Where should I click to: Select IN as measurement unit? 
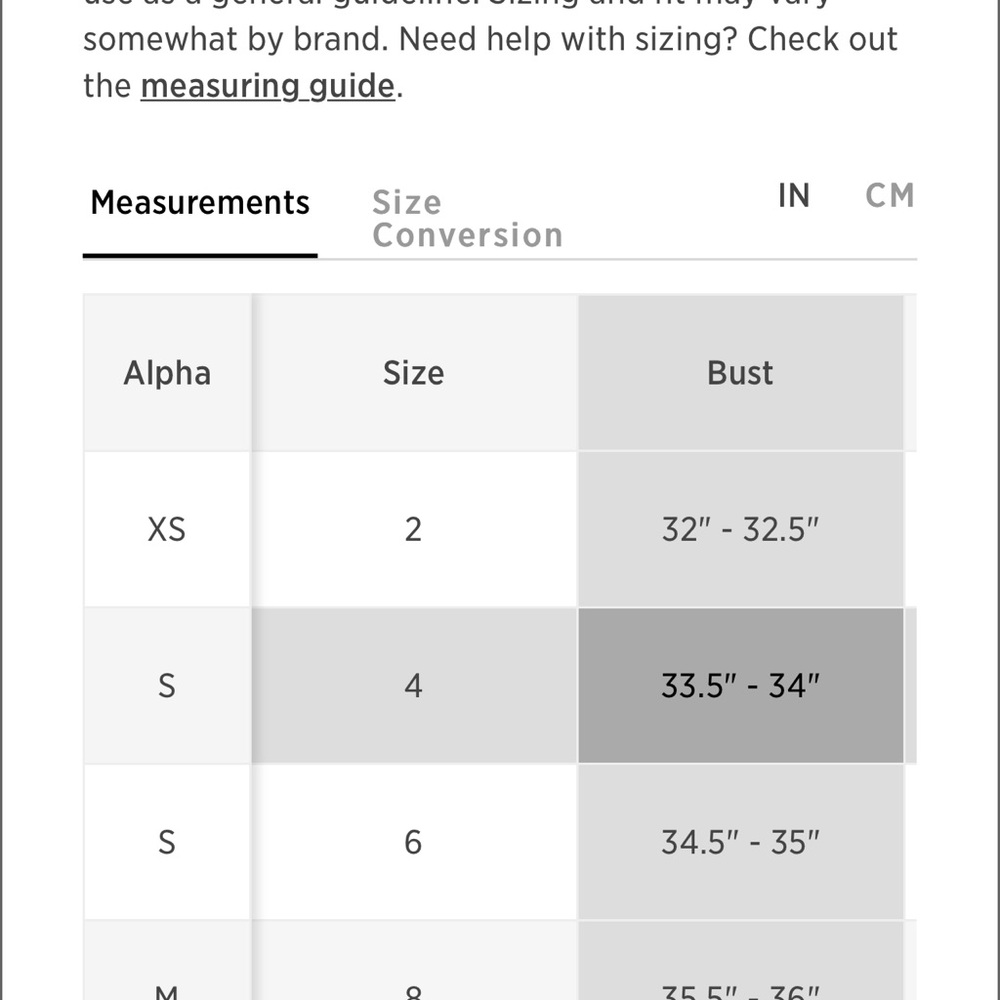tap(793, 195)
